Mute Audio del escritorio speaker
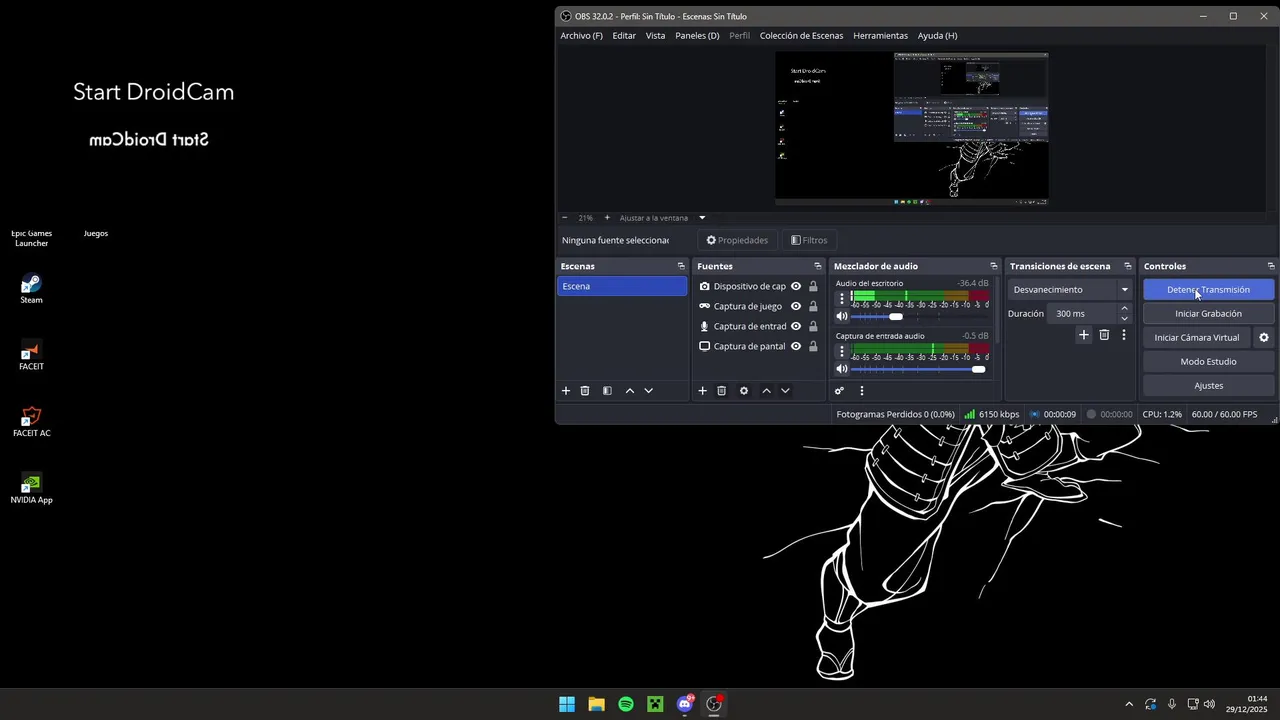 (x=842, y=316)
